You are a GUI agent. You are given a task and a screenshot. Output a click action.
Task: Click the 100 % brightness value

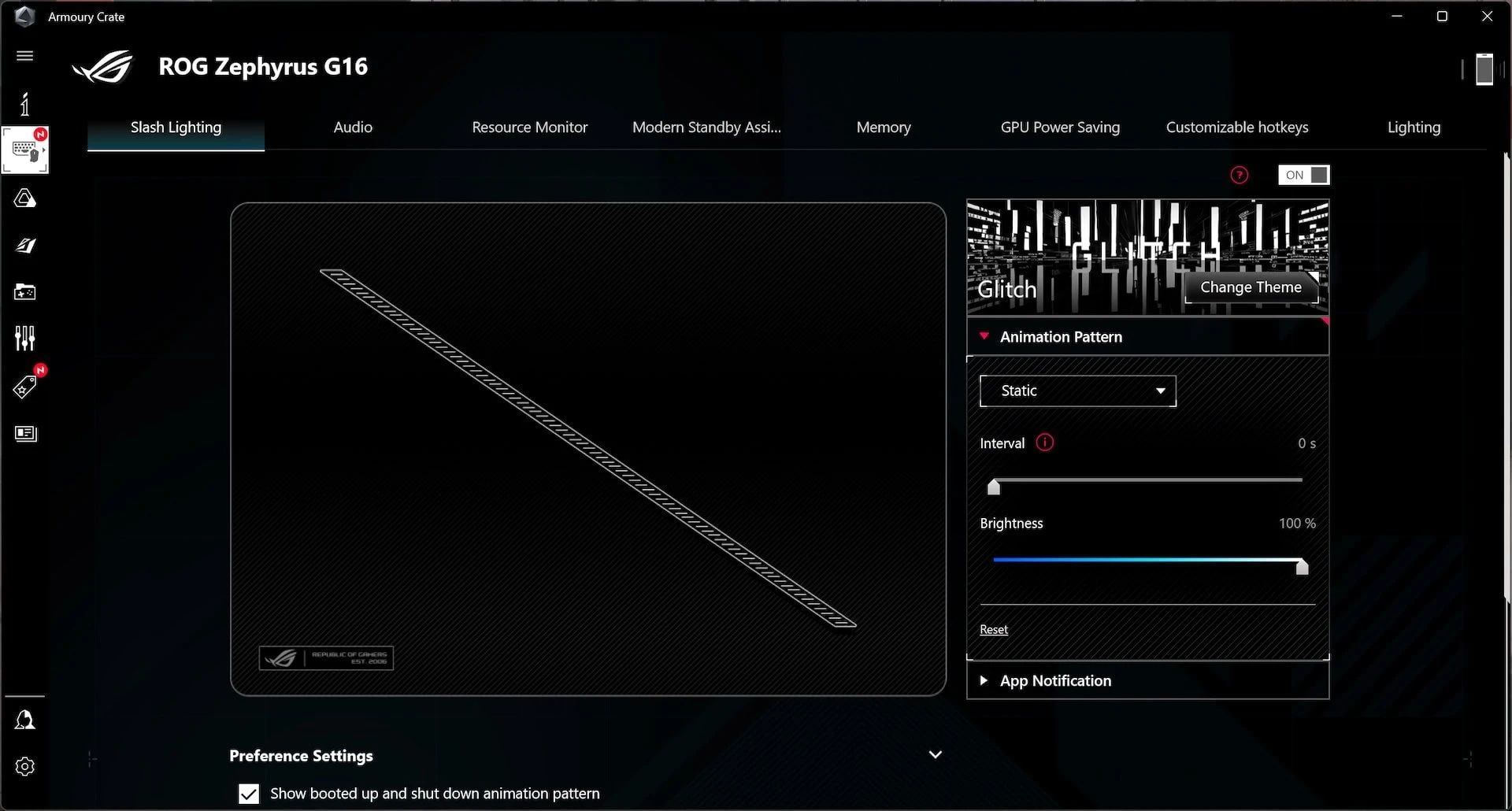click(1297, 524)
